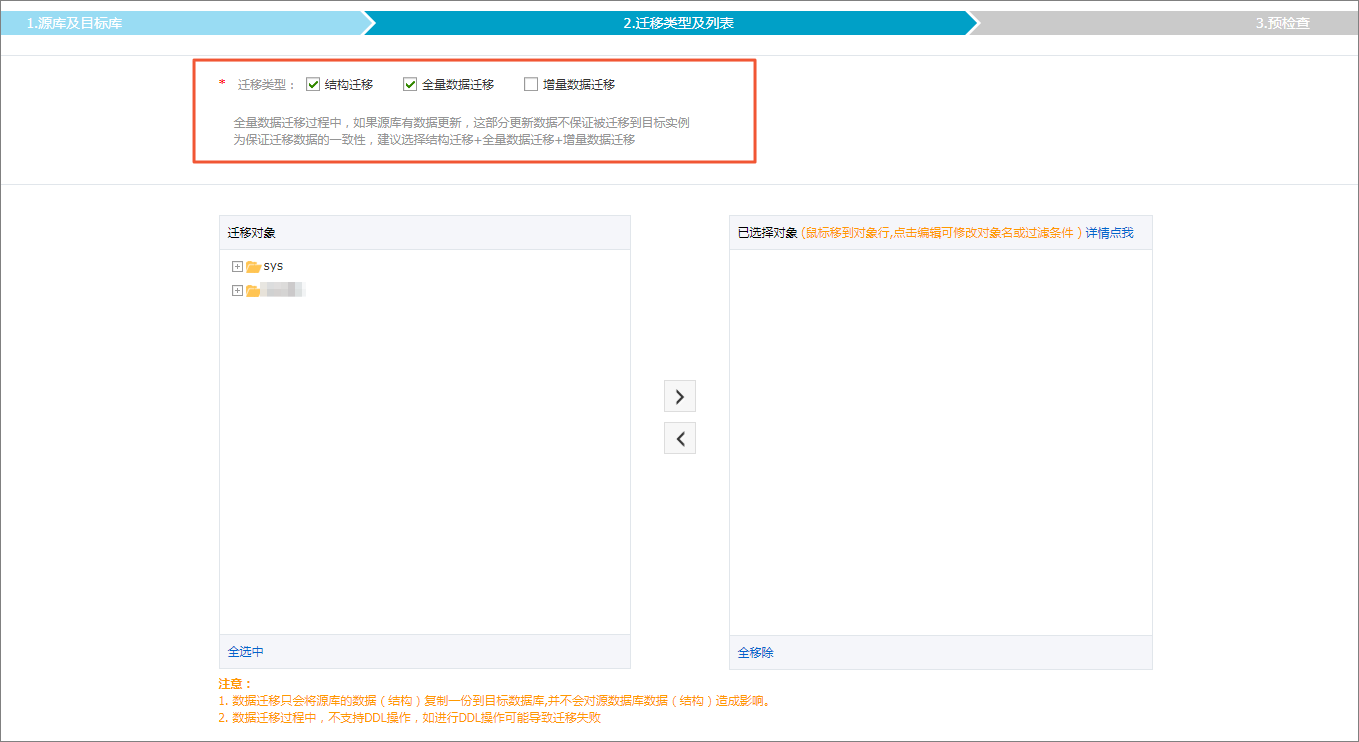Remove selection with the < arrow
1359x742 pixels.
(x=680, y=438)
